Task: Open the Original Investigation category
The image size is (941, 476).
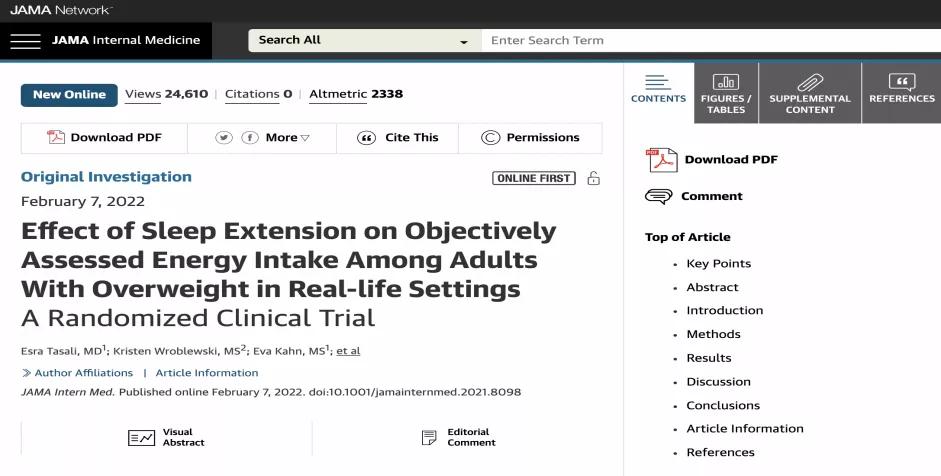Action: (x=106, y=177)
